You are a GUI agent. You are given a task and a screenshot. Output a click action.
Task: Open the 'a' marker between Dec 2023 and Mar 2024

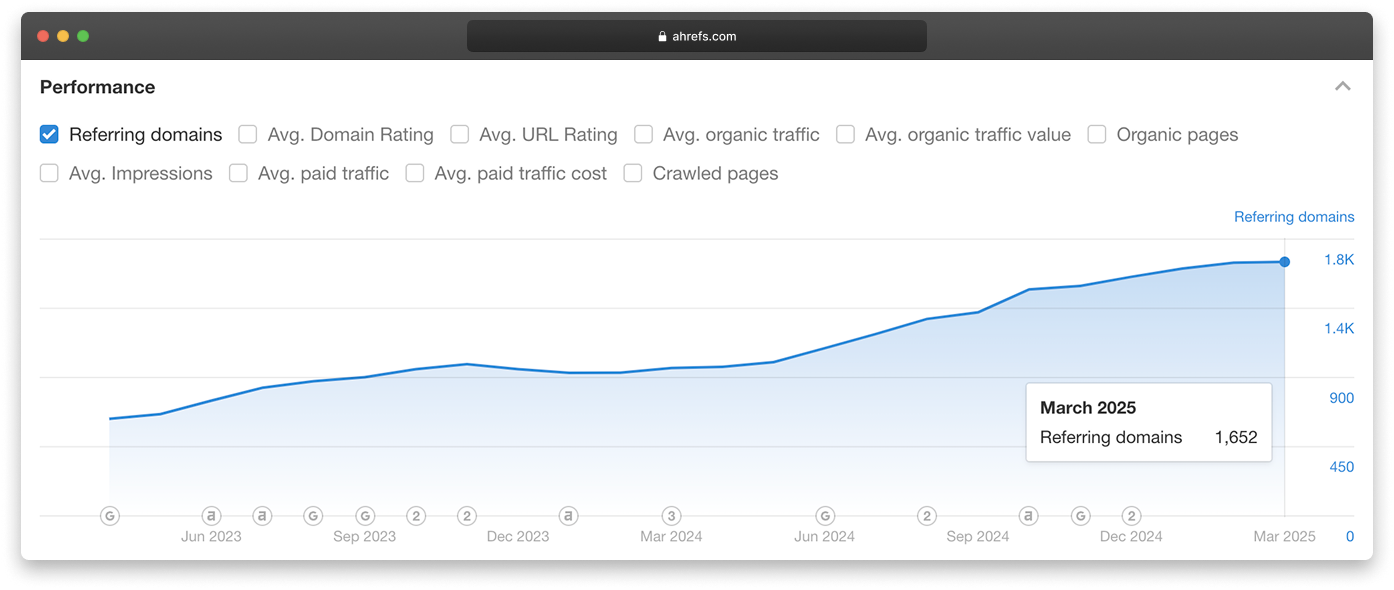click(x=568, y=516)
